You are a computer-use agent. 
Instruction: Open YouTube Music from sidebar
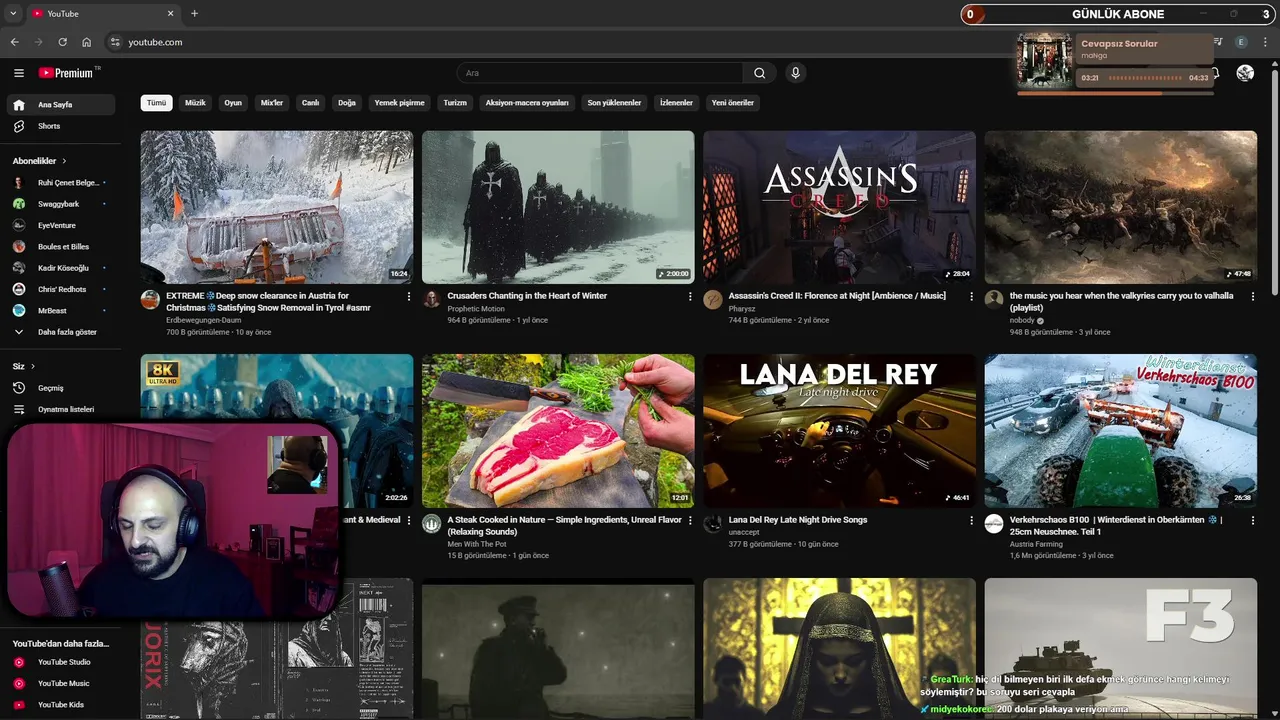tap(61, 683)
